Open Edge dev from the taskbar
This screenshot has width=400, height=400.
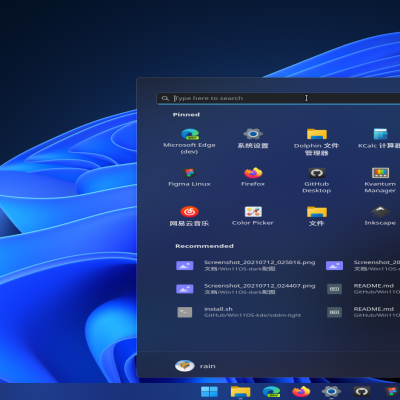[271, 391]
